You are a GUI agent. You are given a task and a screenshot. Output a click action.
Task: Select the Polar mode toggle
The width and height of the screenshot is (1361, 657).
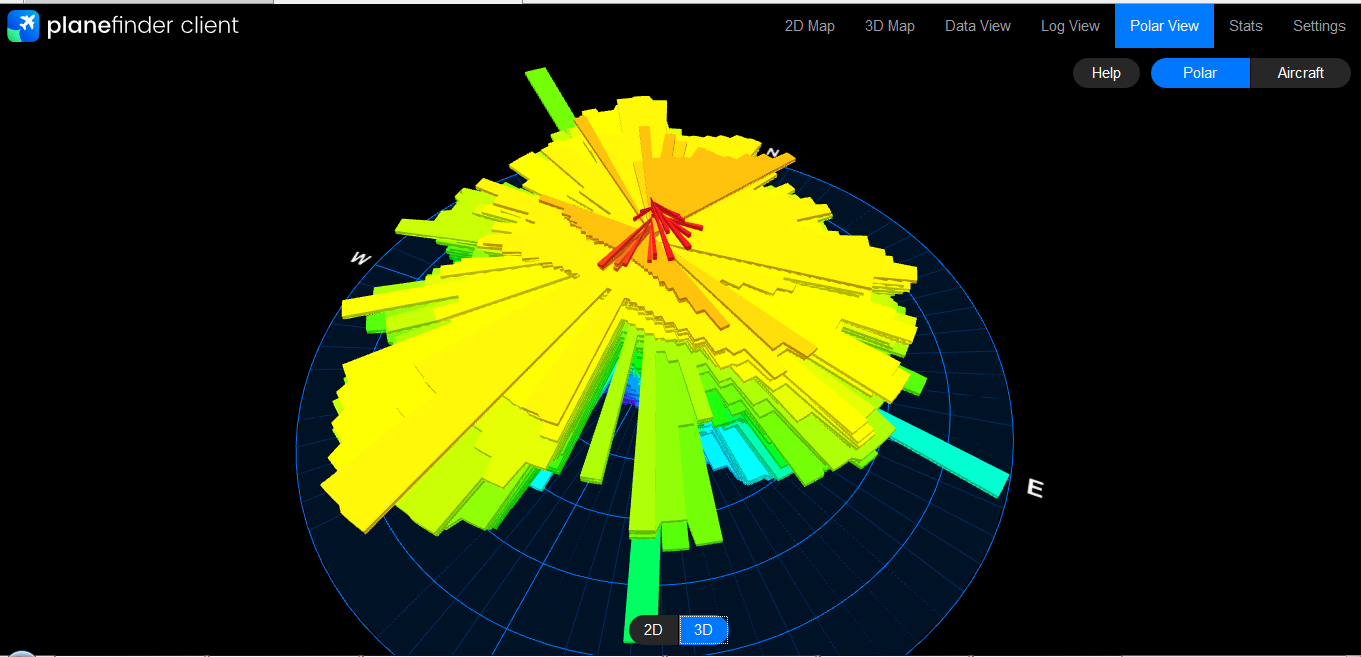click(x=1200, y=73)
